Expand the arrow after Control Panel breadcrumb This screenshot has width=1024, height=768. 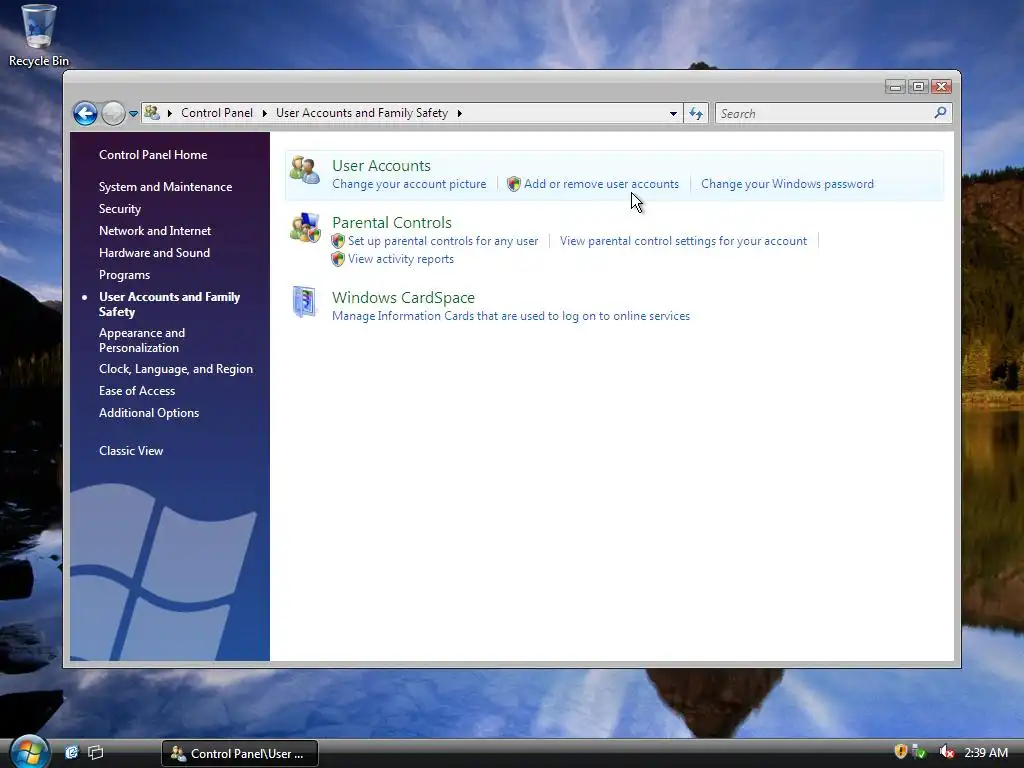(264, 113)
